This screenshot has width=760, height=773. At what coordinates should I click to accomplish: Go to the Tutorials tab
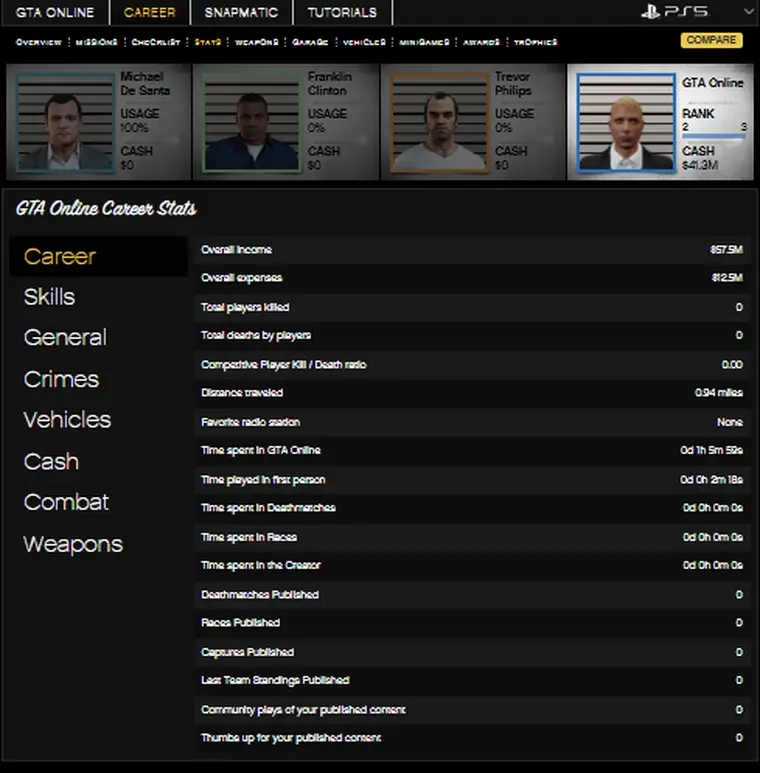(342, 13)
